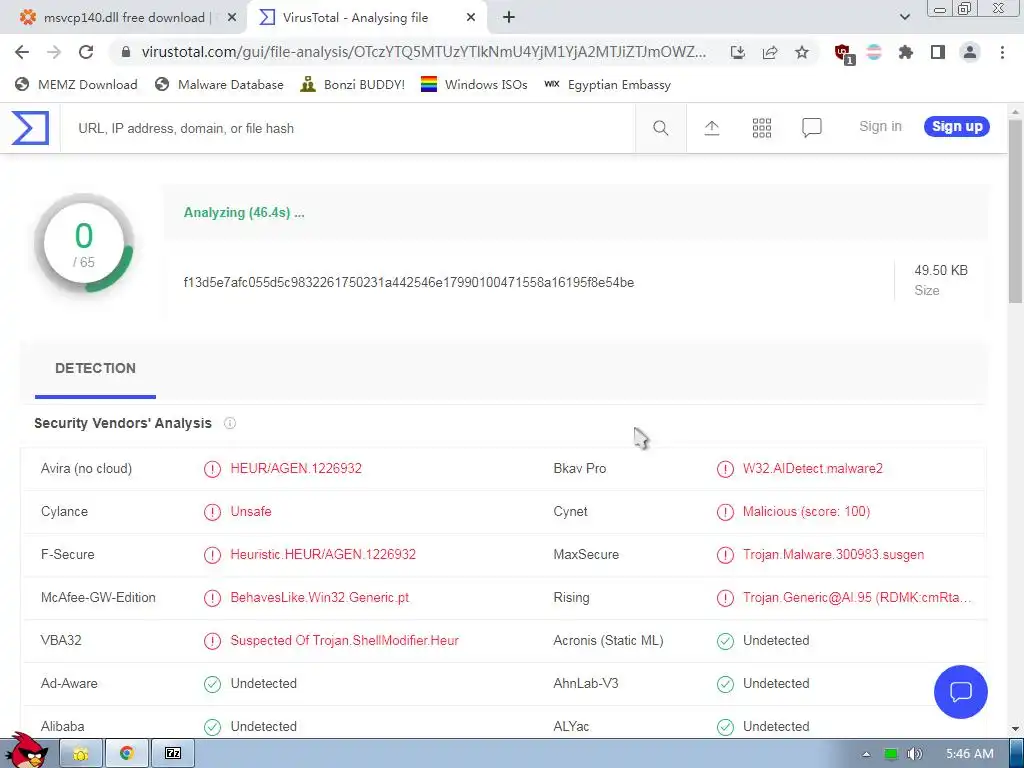Screen dimensions: 1024x768
Task: Close the VirusTotal tab
Action: [x=471, y=18]
